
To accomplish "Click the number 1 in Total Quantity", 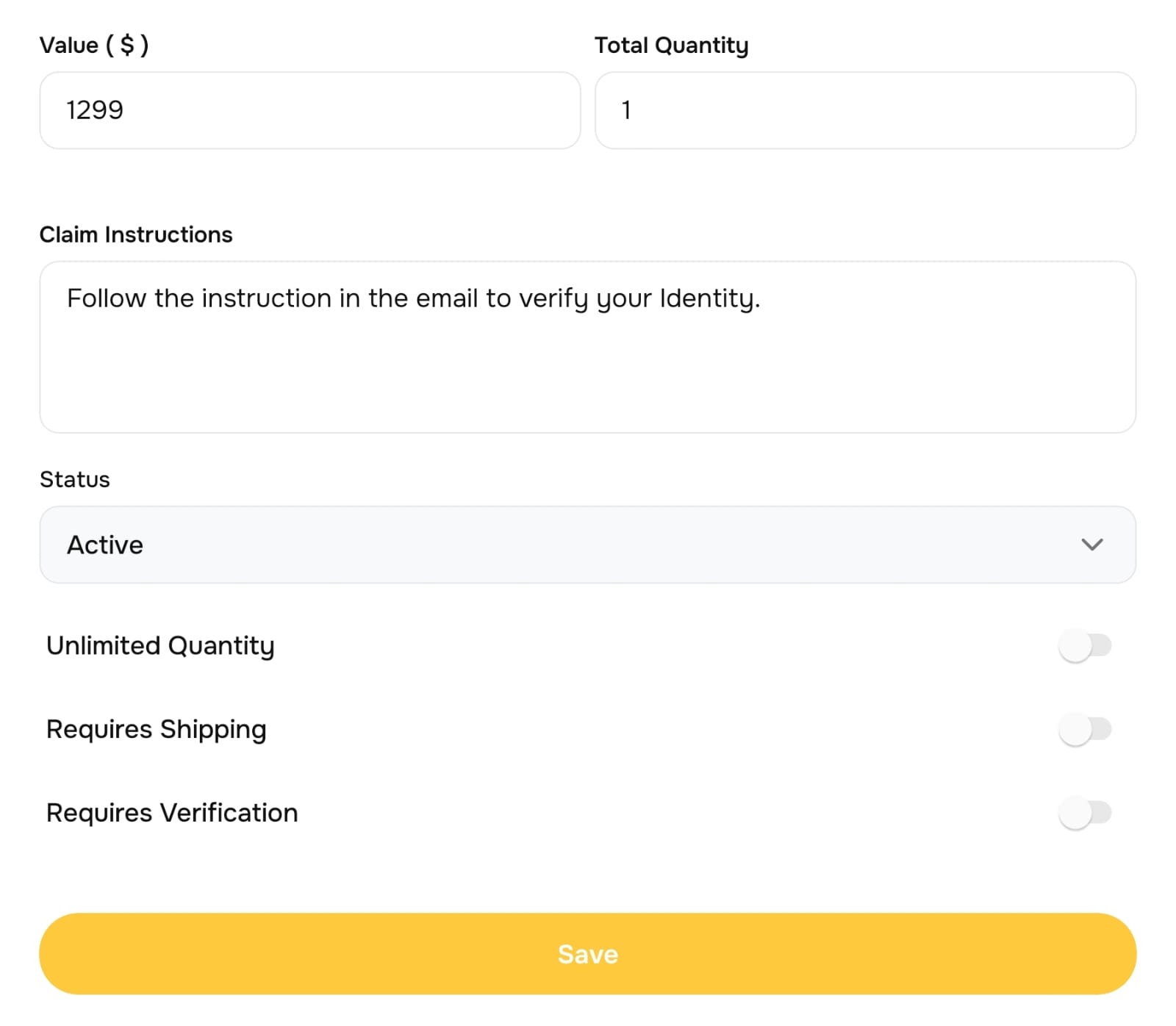I will tap(626, 110).
